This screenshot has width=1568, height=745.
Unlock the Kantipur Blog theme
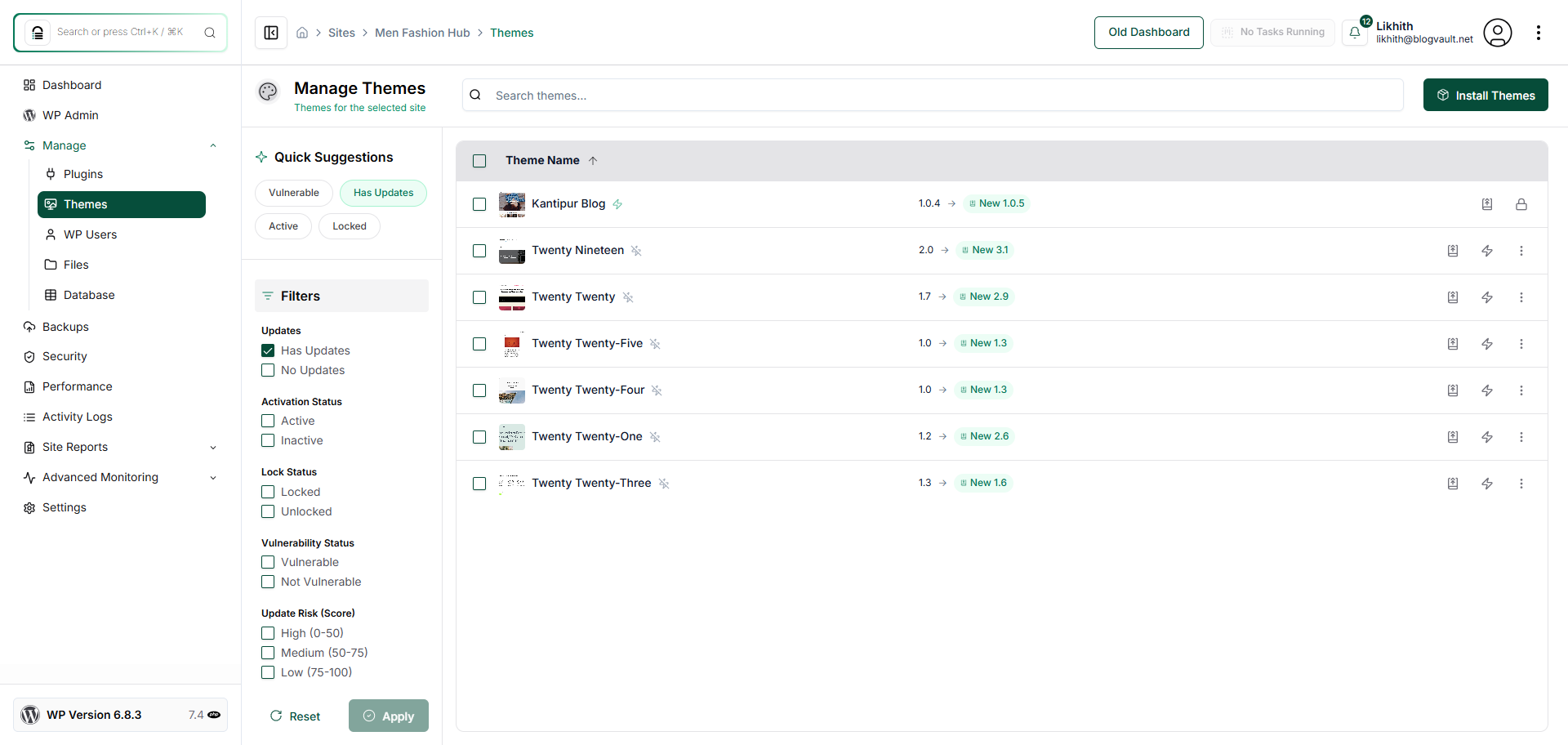coord(1521,204)
